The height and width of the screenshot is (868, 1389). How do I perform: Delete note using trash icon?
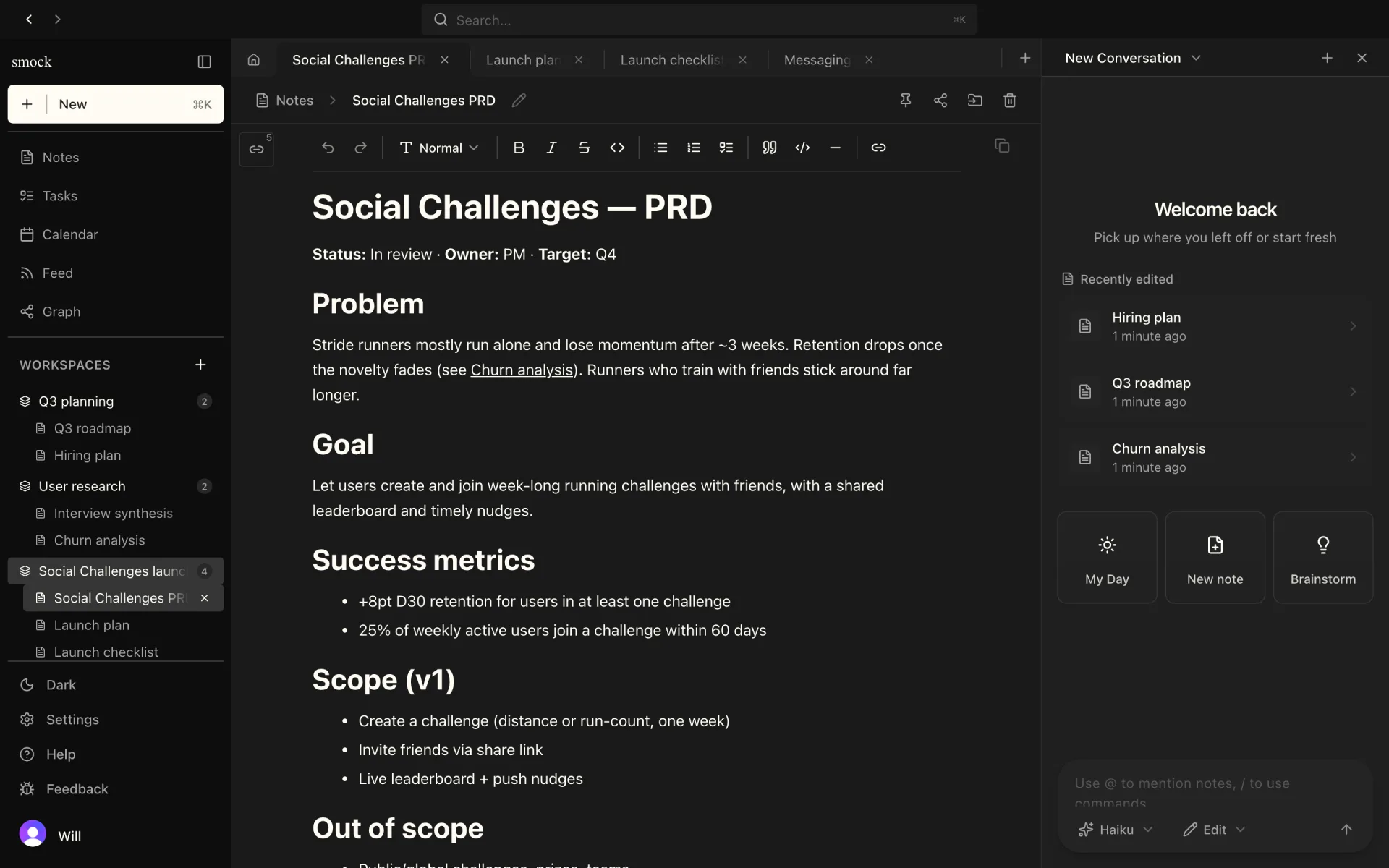pyautogui.click(x=1010, y=101)
